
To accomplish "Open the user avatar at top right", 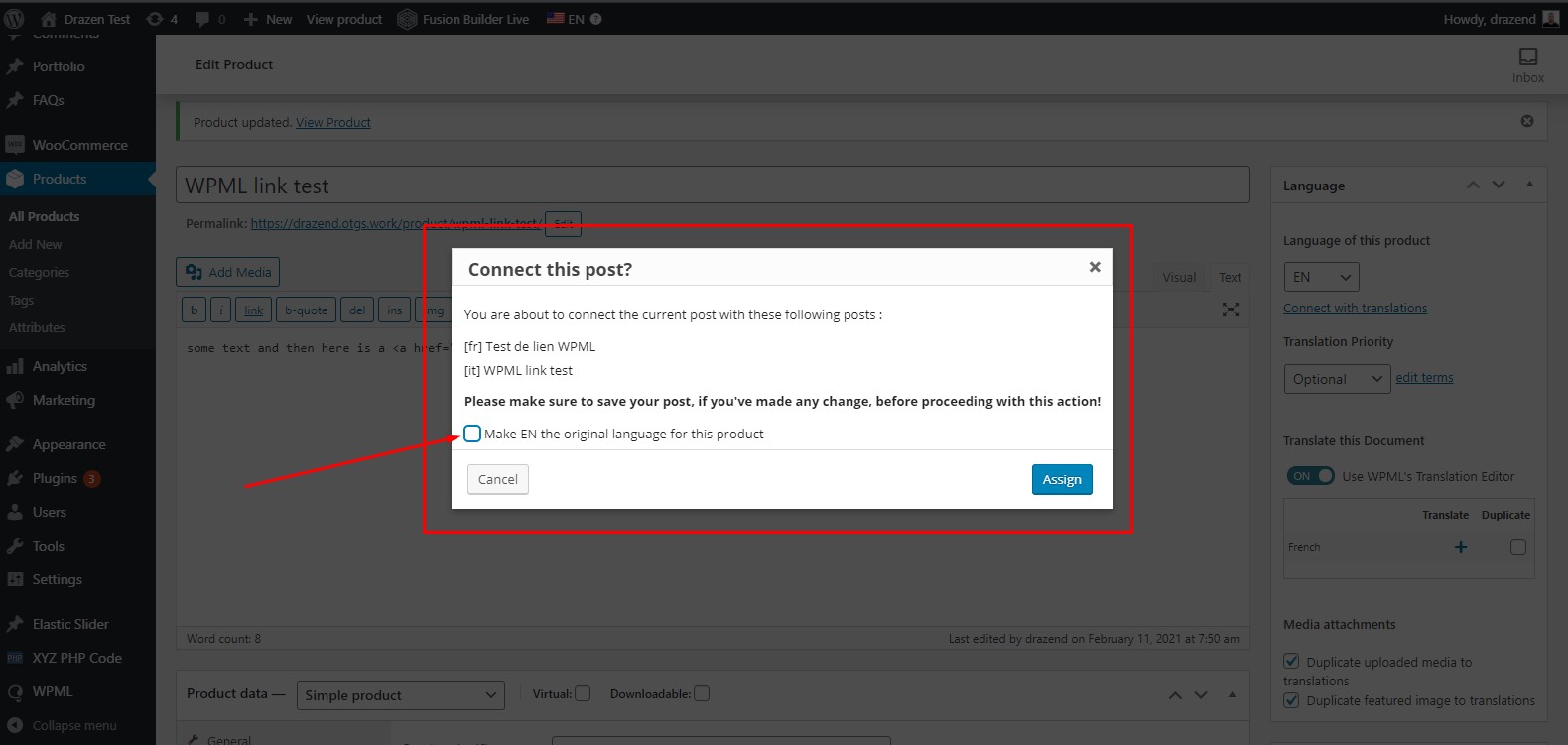I will (x=1551, y=18).
